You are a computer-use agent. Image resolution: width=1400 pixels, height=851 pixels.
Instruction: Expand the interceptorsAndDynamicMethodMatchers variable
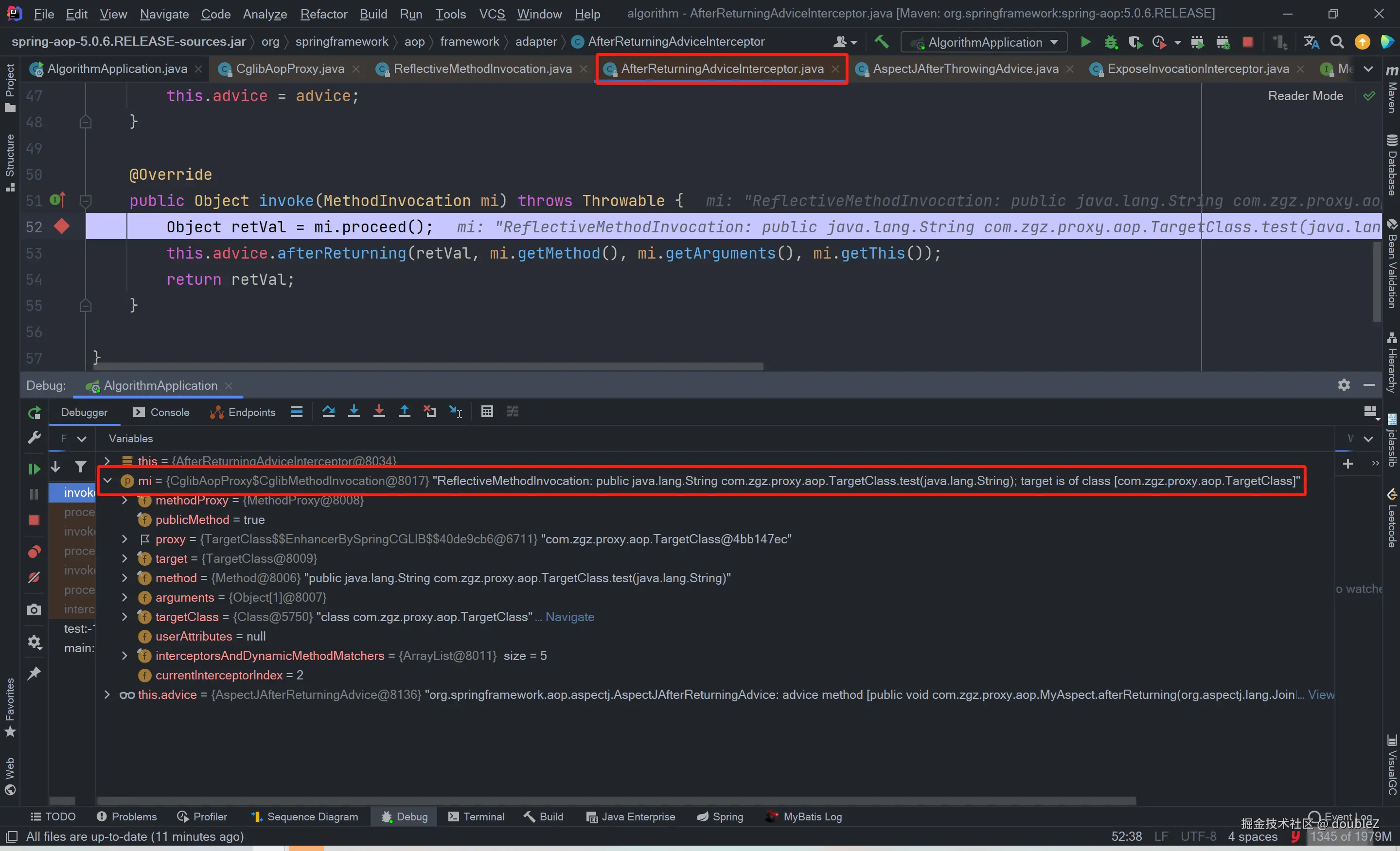[x=124, y=656]
